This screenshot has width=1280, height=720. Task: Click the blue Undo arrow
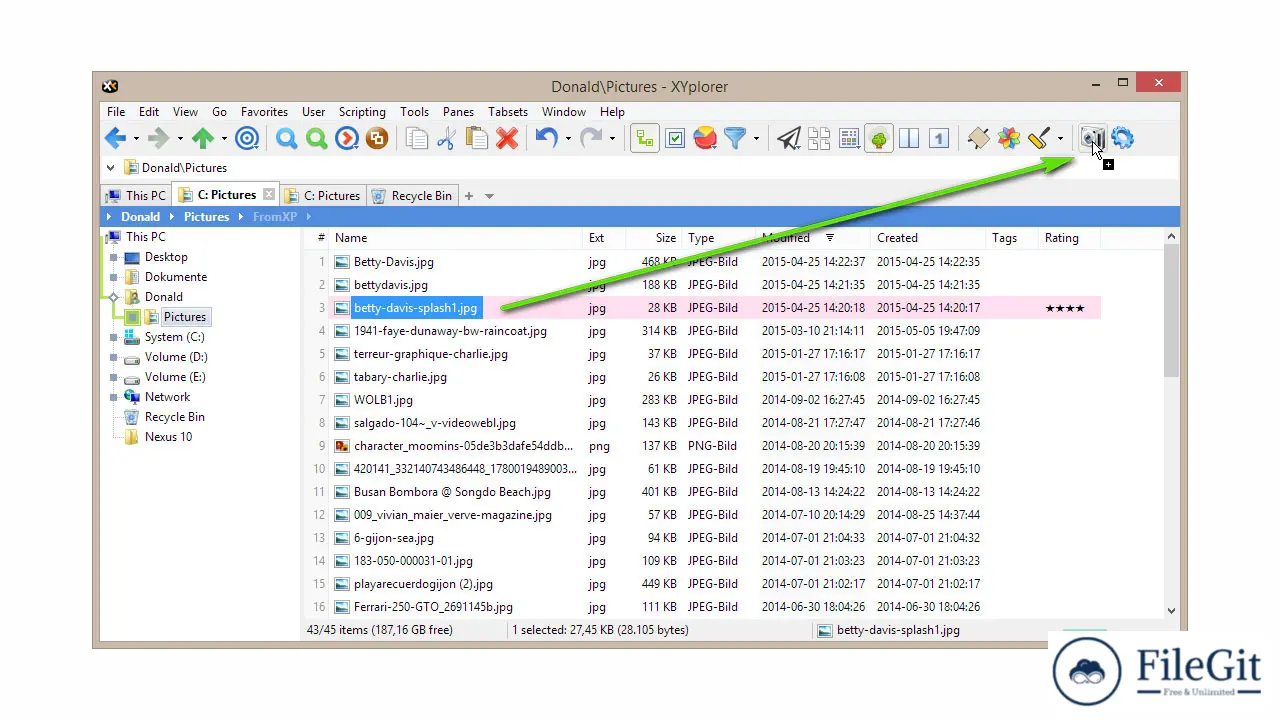(x=546, y=139)
